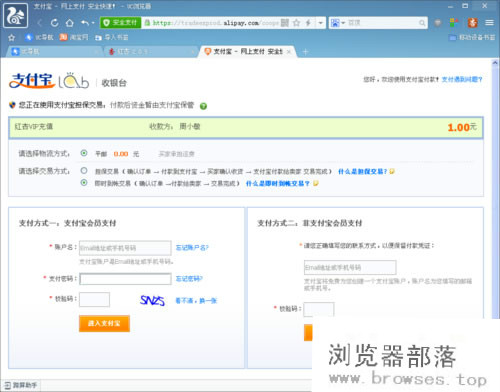Open the 什么是即时到账交易? link
Viewport: 500px width, 392px height.
point(278,183)
